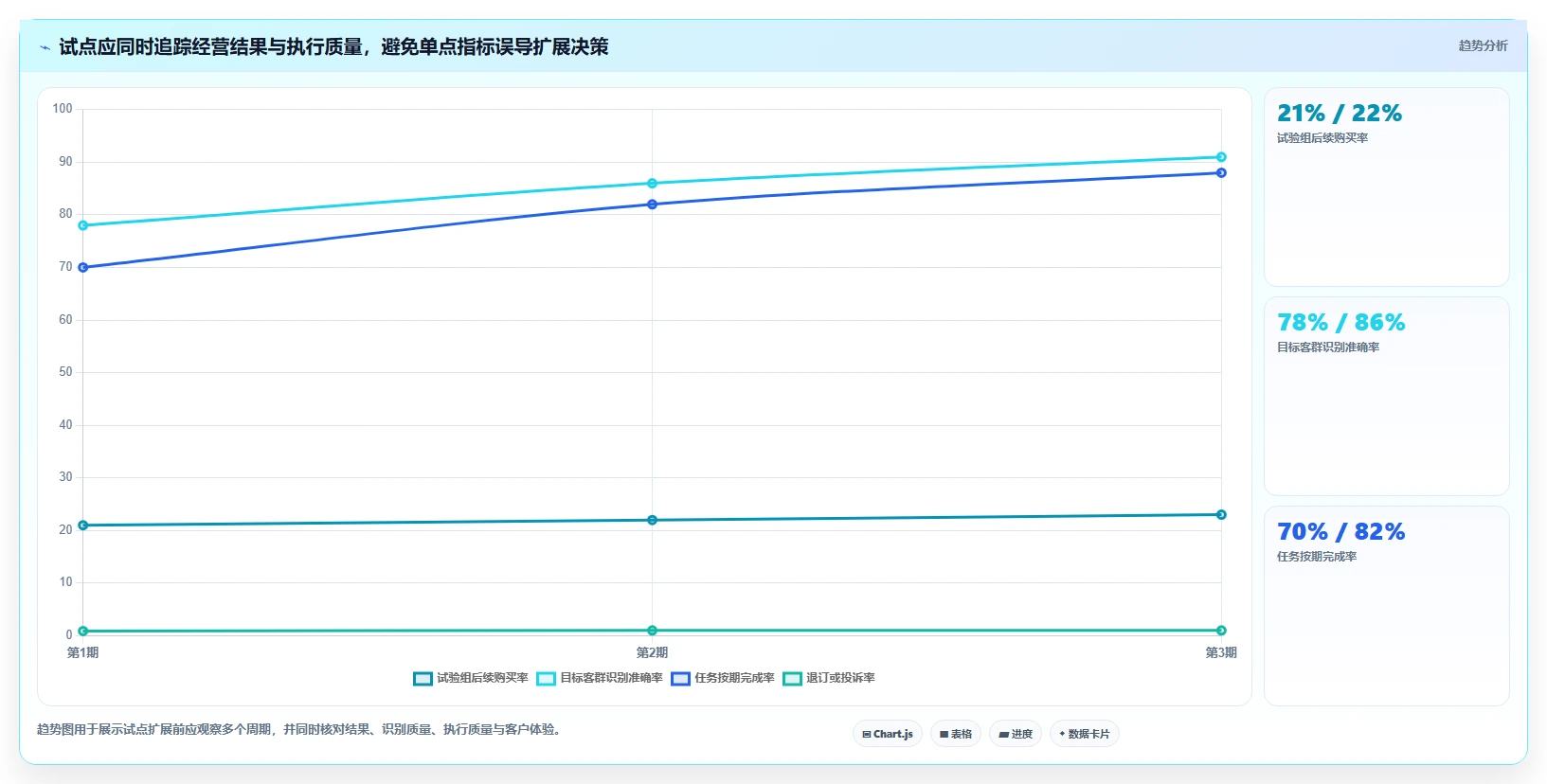Click 任务按期完成率 data point at 第2期
The image size is (1547, 784).
click(652, 205)
